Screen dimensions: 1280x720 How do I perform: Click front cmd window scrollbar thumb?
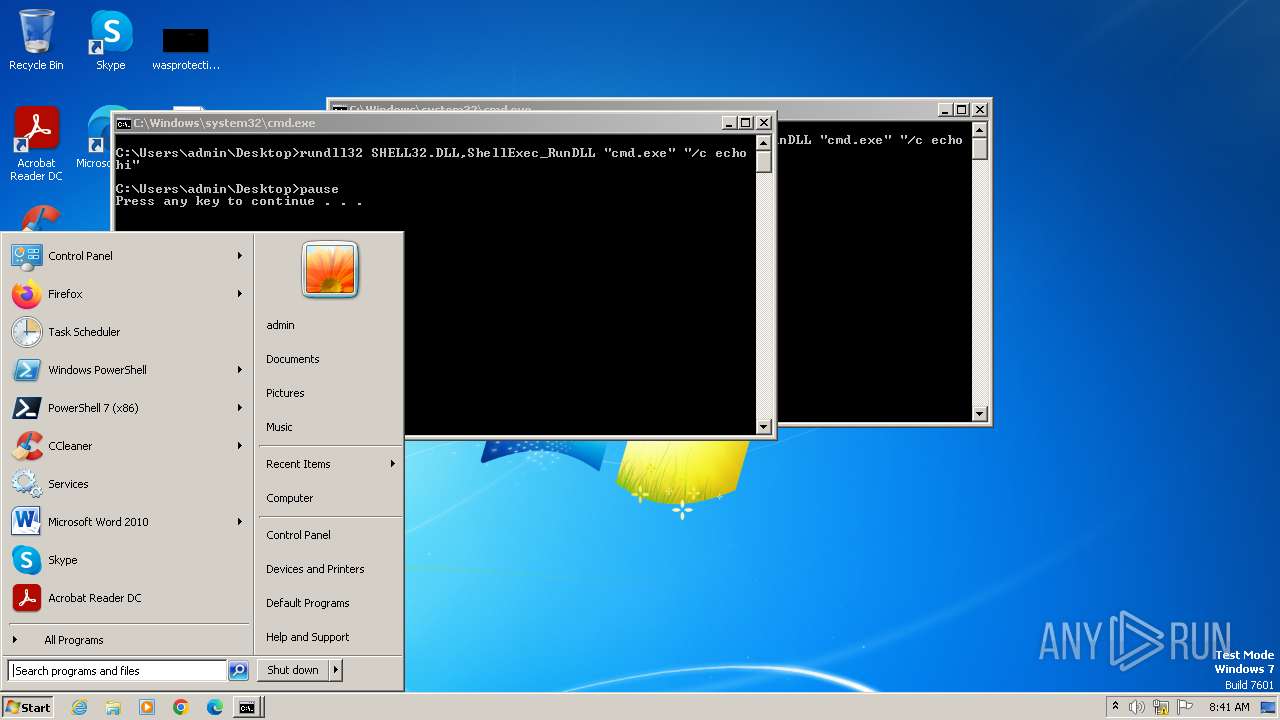click(764, 162)
